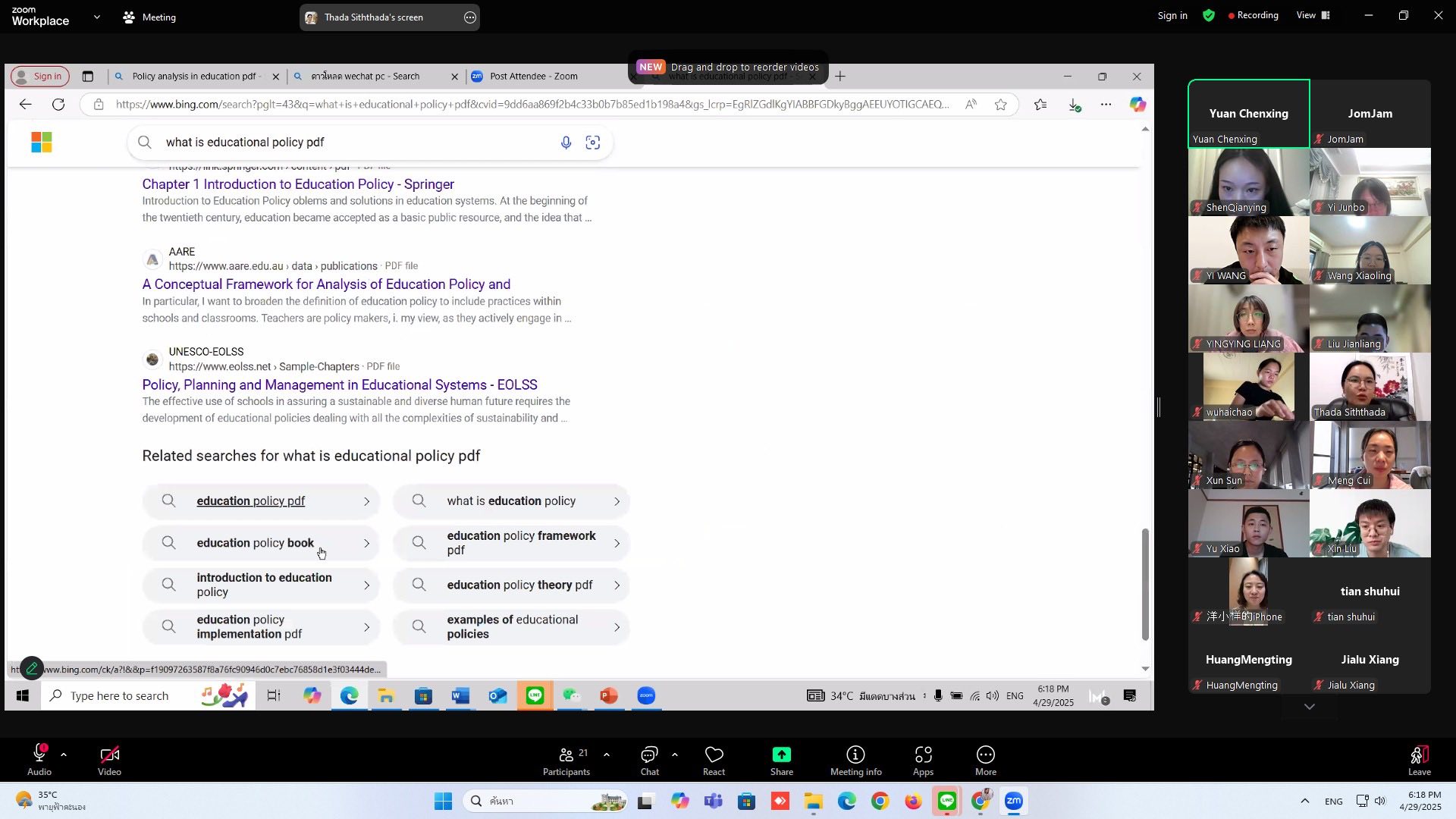This screenshot has width=1456, height=819.
Task: Click the voice search microphone icon
Action: coord(566,143)
